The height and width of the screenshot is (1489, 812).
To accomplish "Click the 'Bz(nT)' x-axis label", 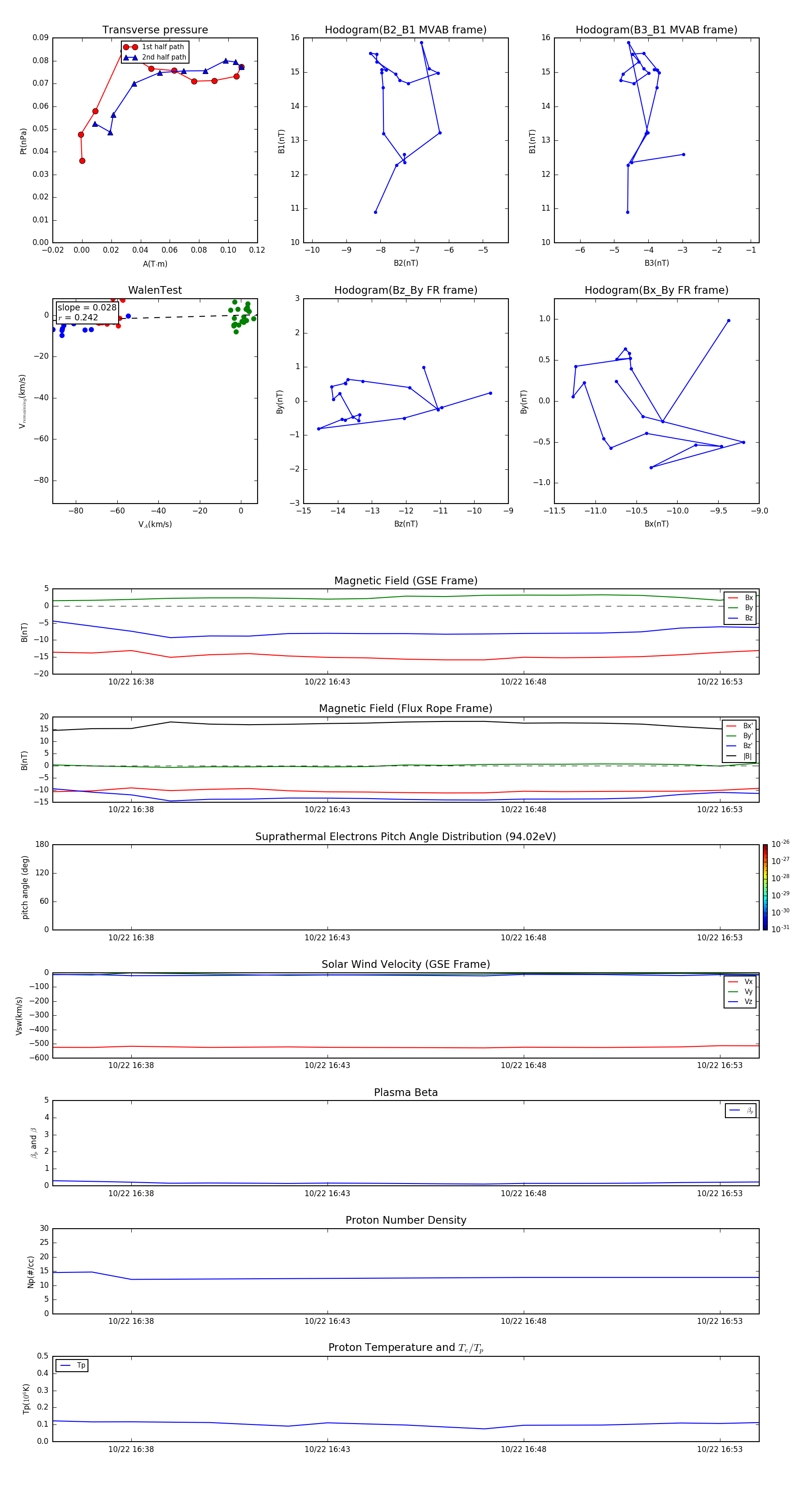I will point(406,524).
